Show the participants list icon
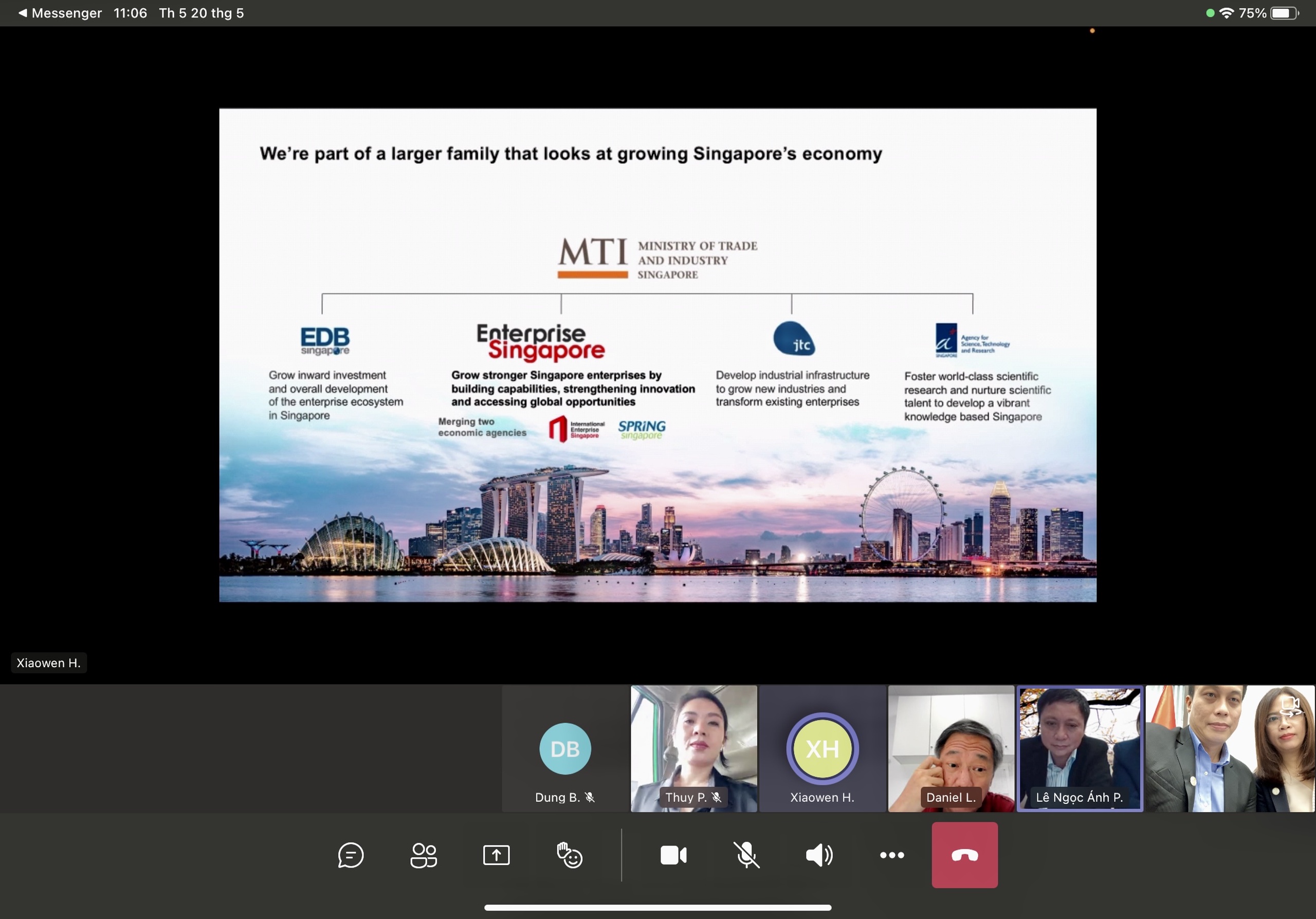Screen dimensions: 1316x919 424,855
